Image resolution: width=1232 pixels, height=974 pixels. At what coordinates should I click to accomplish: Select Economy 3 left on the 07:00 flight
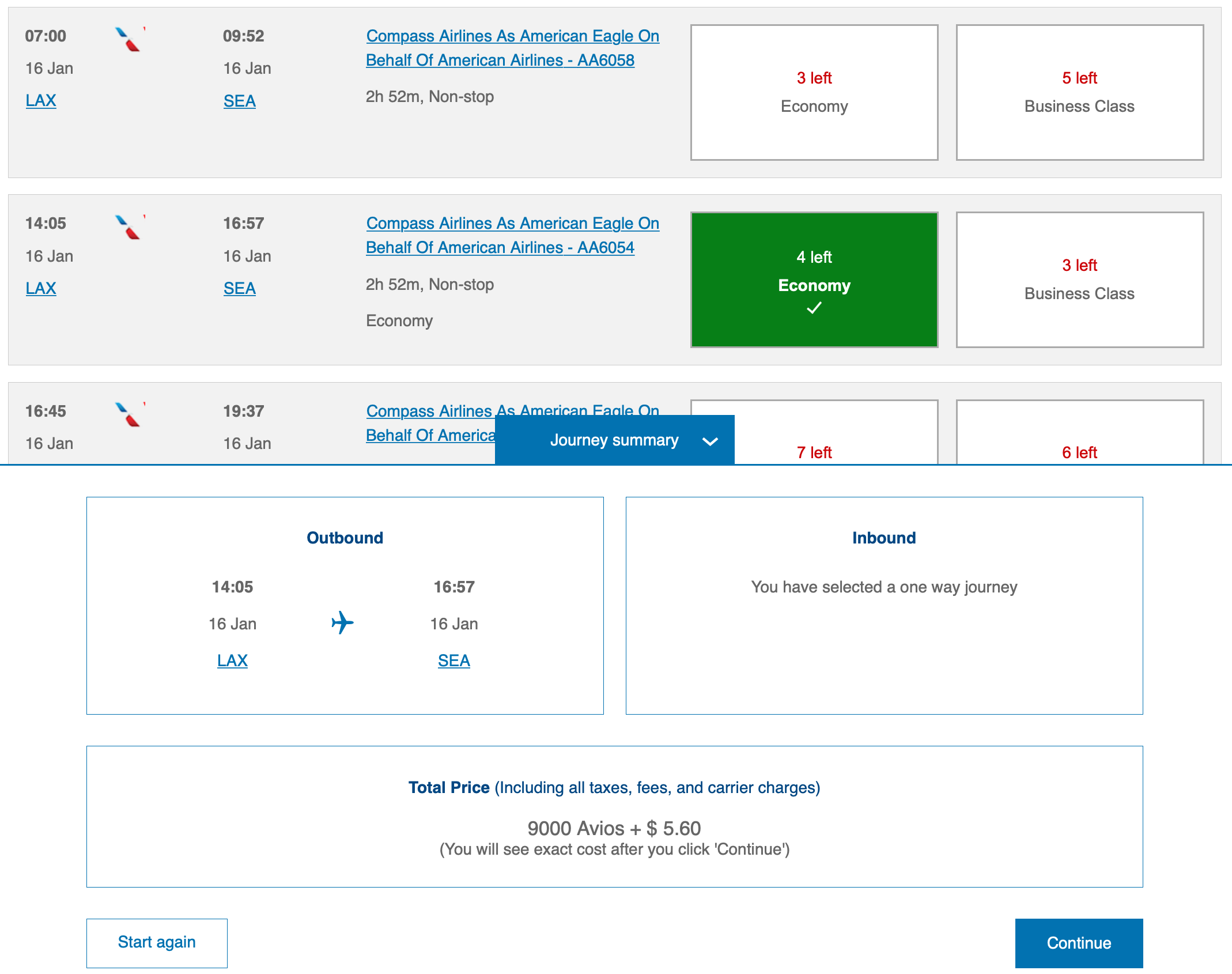point(814,92)
